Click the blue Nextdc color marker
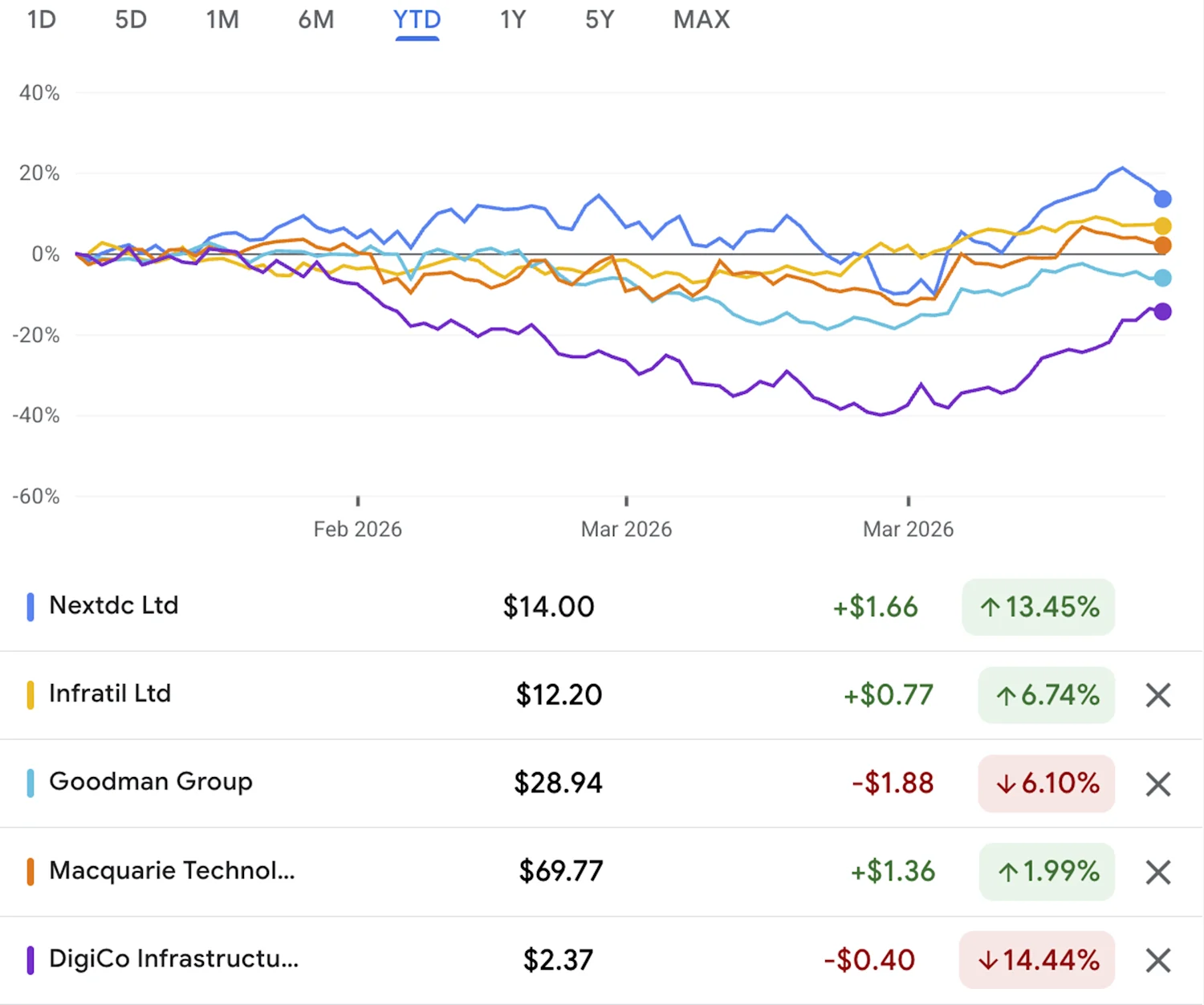 tap(31, 607)
